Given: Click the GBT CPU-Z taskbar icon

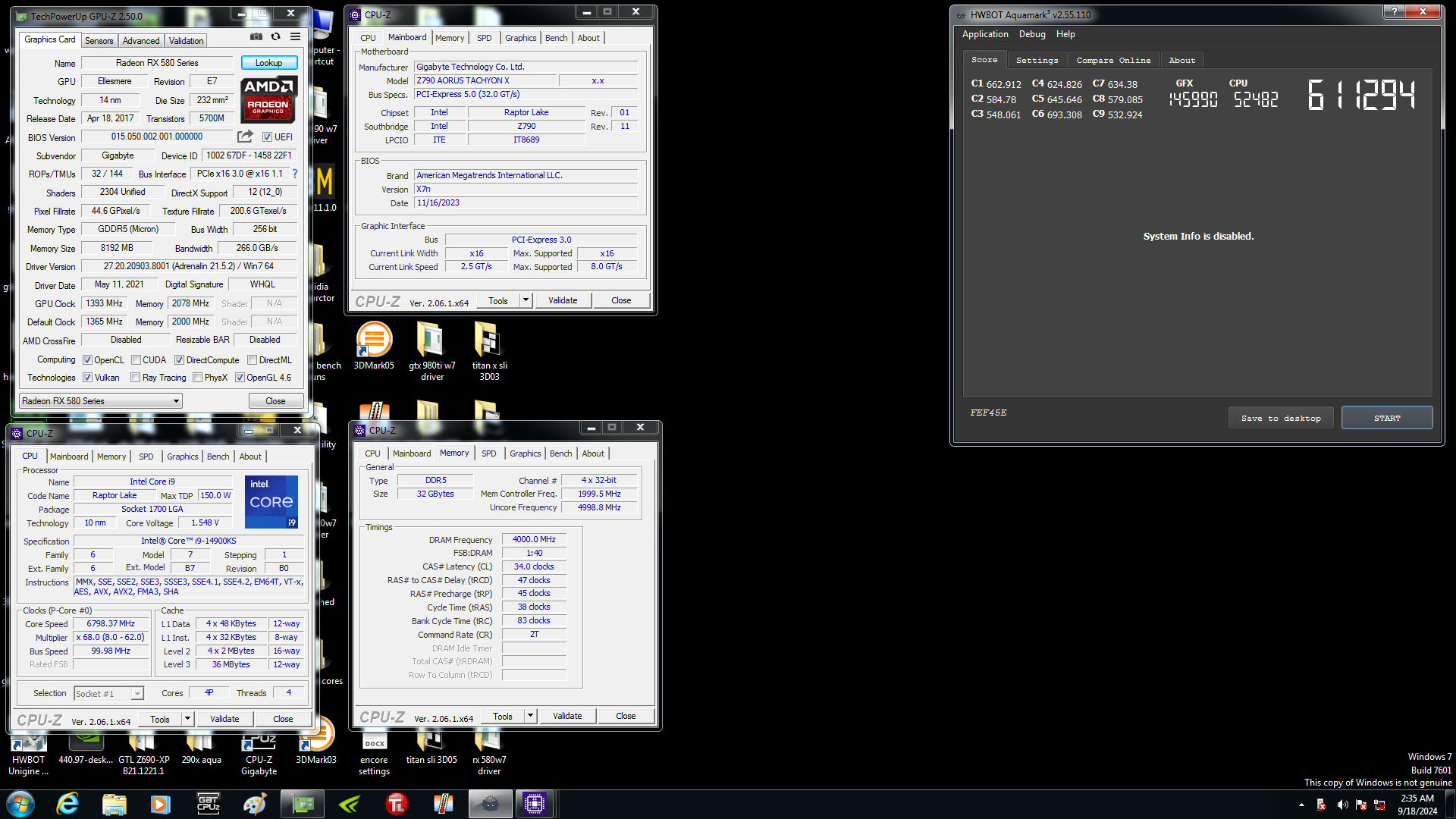Looking at the screenshot, I should (x=208, y=804).
